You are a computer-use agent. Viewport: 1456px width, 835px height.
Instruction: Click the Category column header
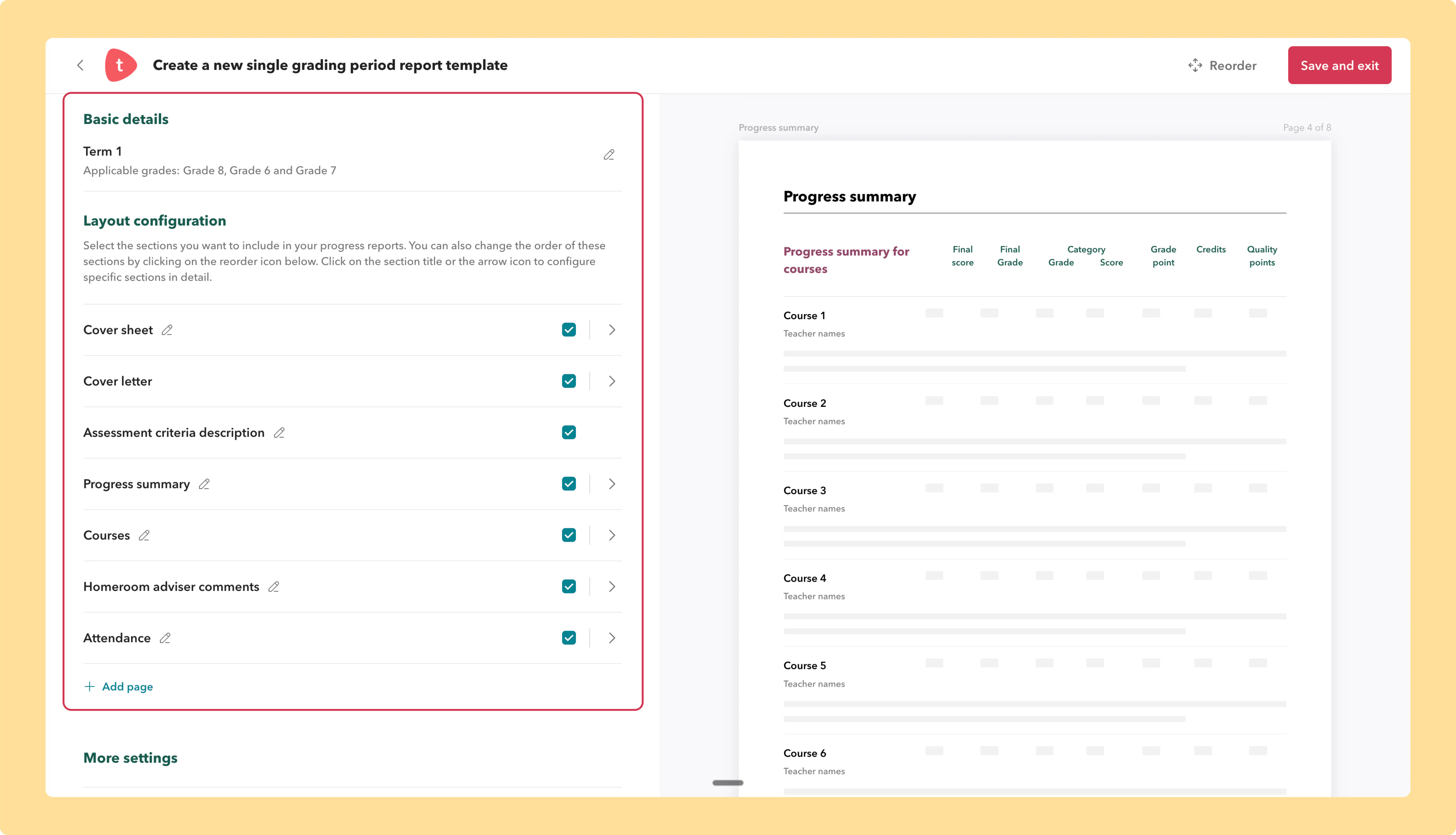(x=1086, y=250)
